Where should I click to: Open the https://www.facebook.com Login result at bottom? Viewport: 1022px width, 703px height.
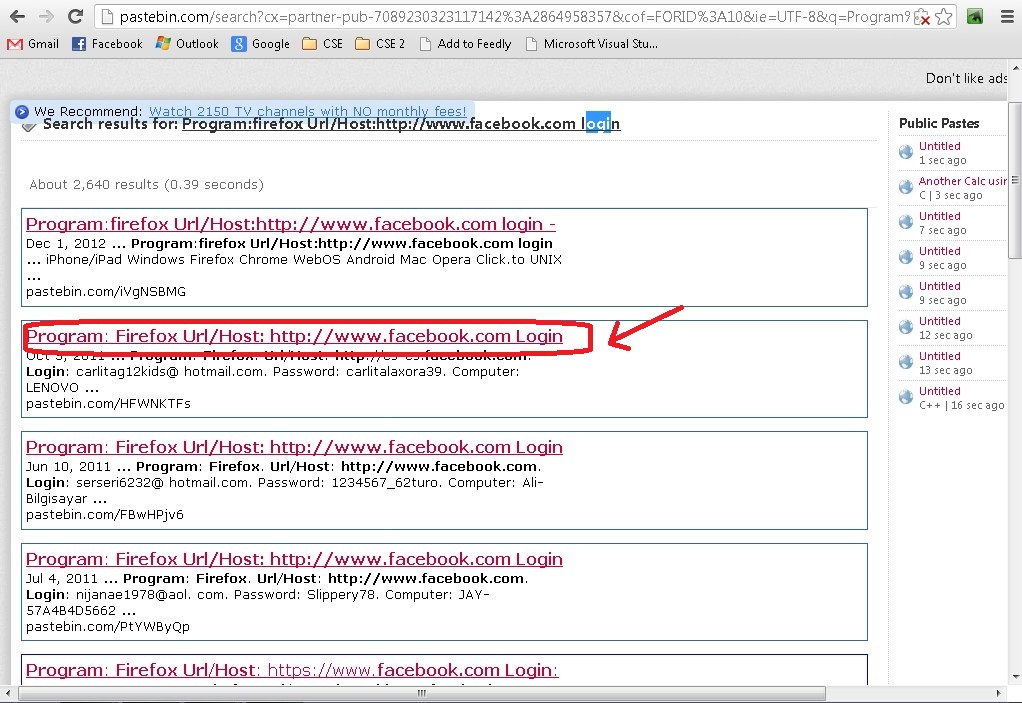pyautogui.click(x=292, y=670)
